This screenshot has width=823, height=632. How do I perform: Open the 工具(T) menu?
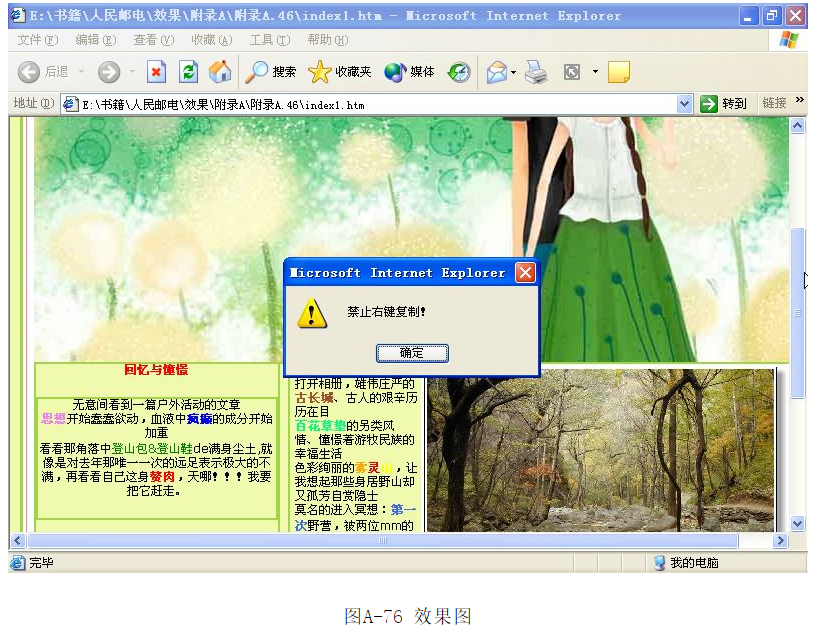(269, 40)
